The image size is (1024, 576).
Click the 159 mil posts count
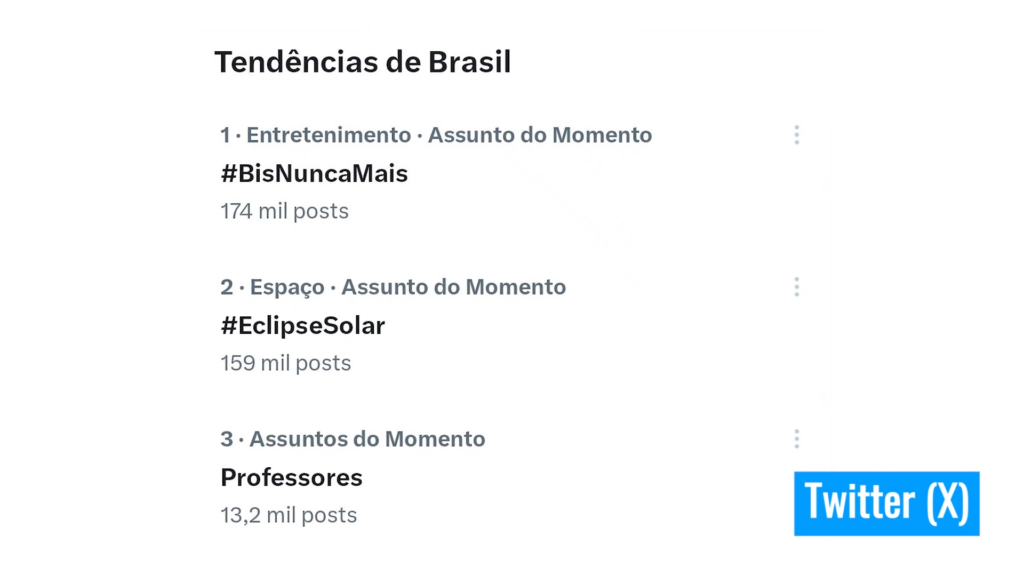click(x=284, y=363)
